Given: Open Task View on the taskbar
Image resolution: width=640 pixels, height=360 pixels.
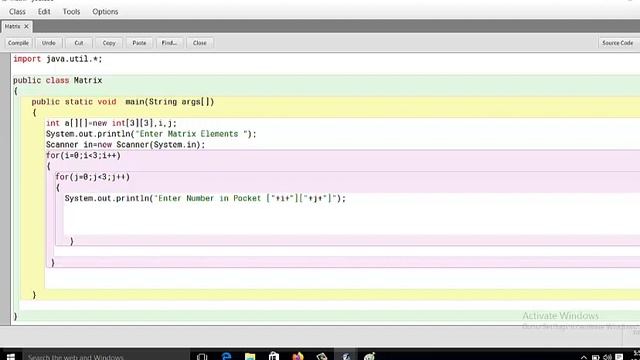Looking at the screenshot, I should tap(202, 356).
